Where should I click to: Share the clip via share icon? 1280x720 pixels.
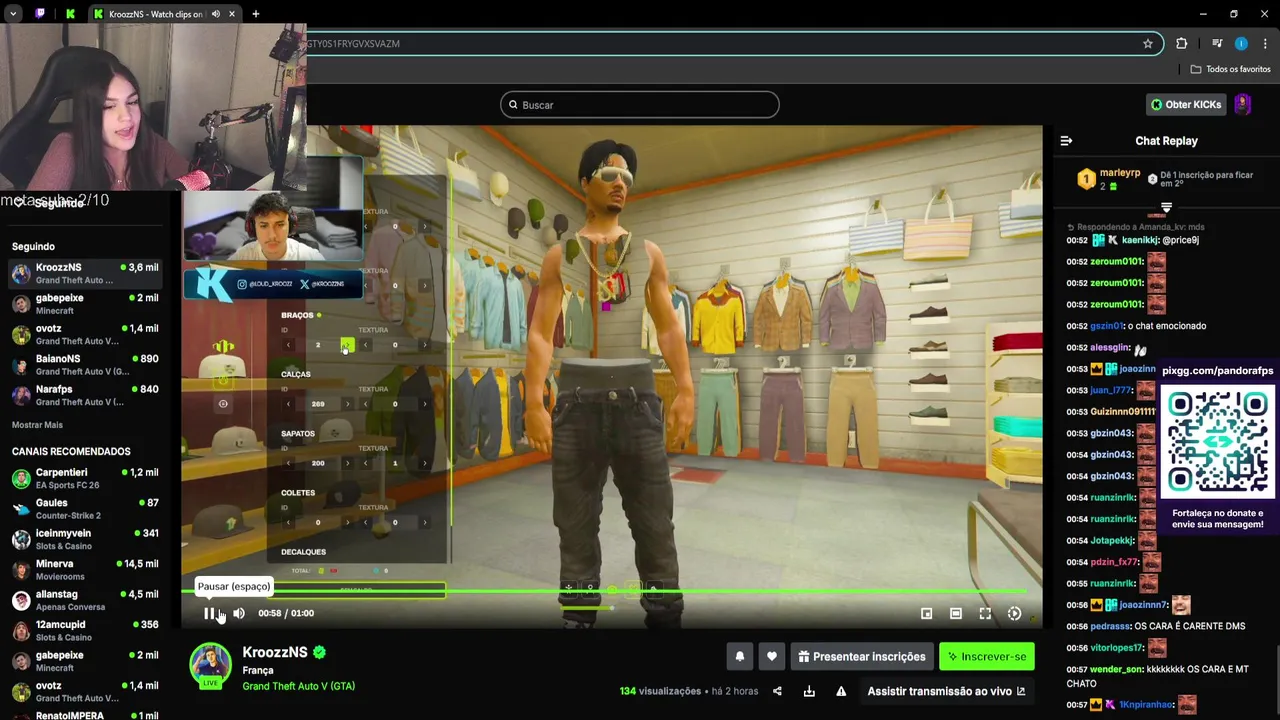777,691
